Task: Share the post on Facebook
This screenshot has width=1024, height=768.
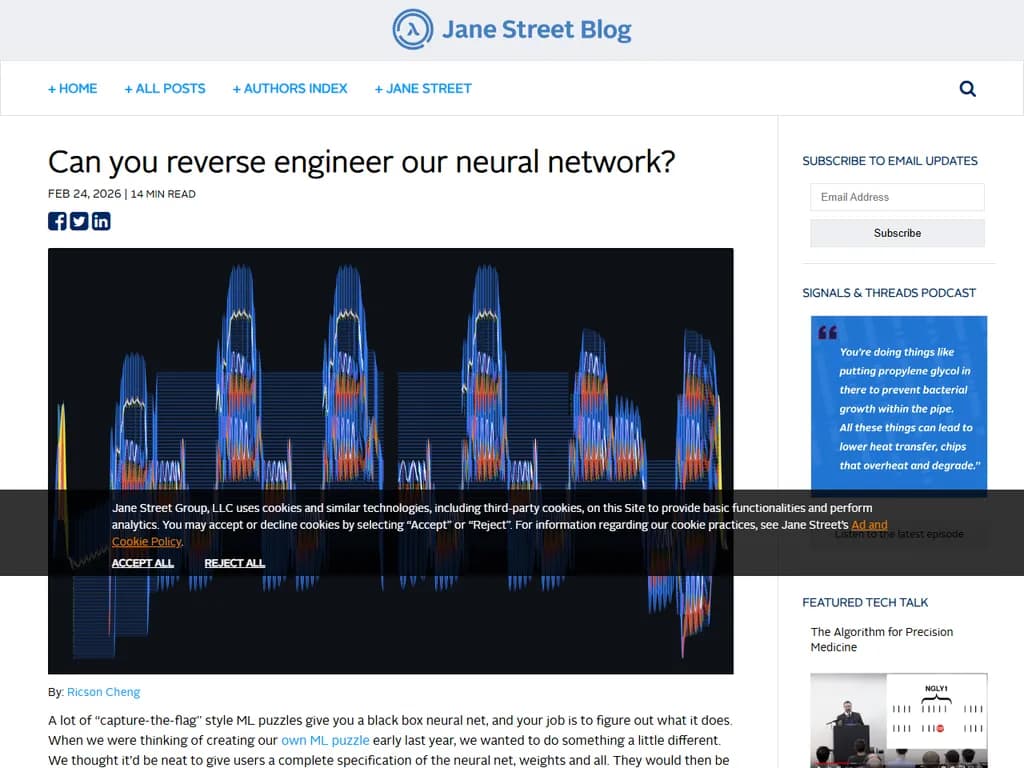Action: (57, 221)
